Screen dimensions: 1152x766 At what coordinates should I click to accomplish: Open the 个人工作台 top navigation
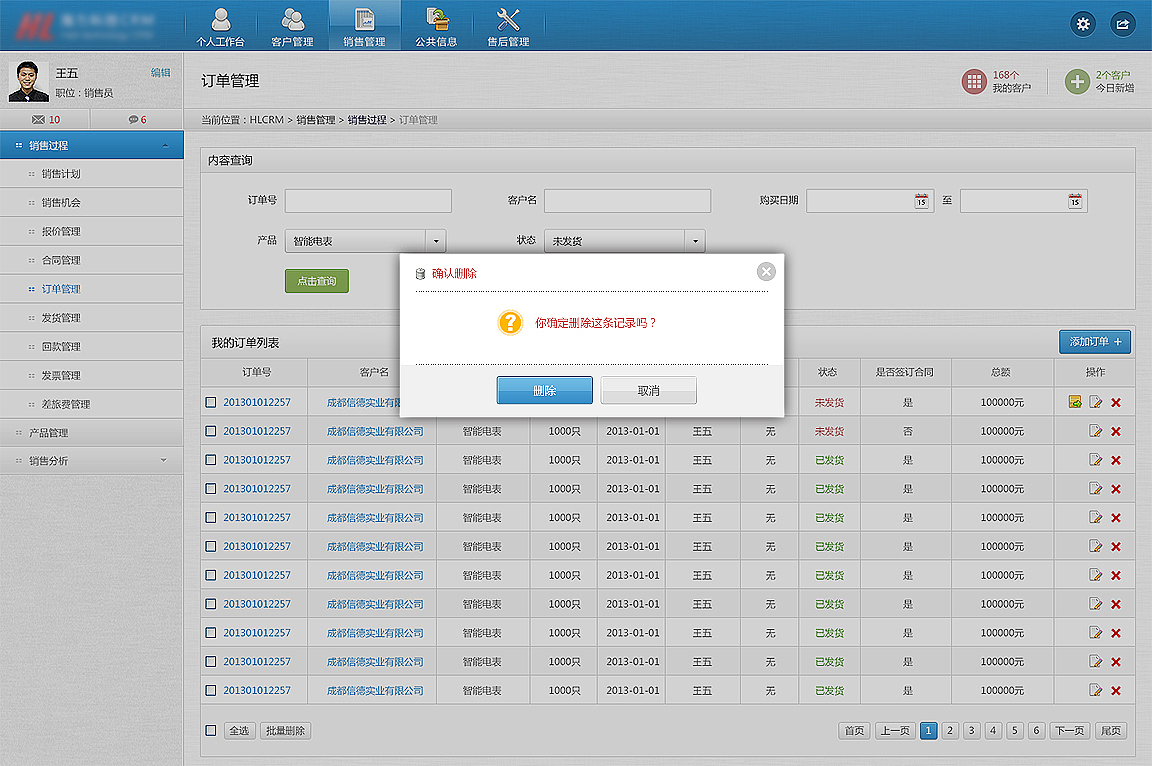pos(220,26)
